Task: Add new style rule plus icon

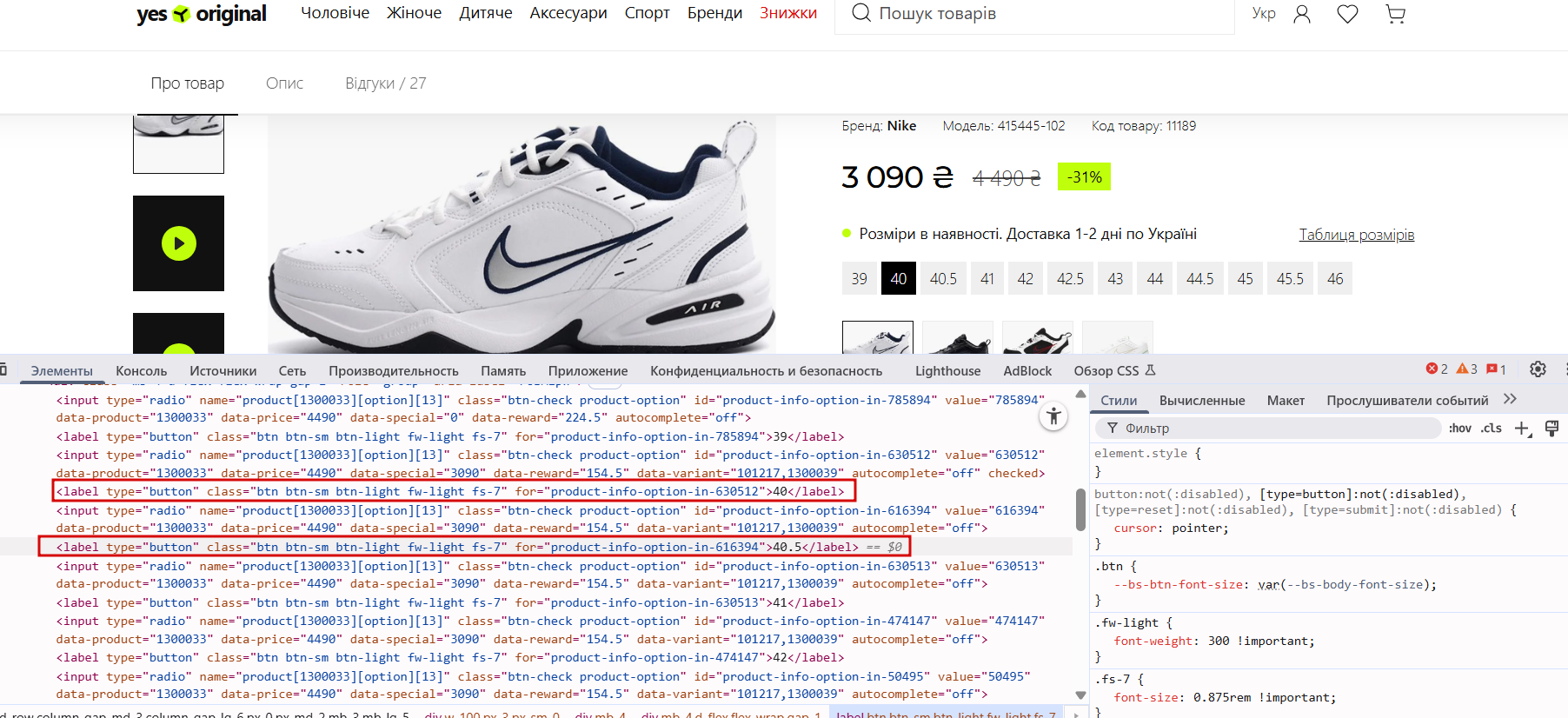Action: click(x=1522, y=429)
